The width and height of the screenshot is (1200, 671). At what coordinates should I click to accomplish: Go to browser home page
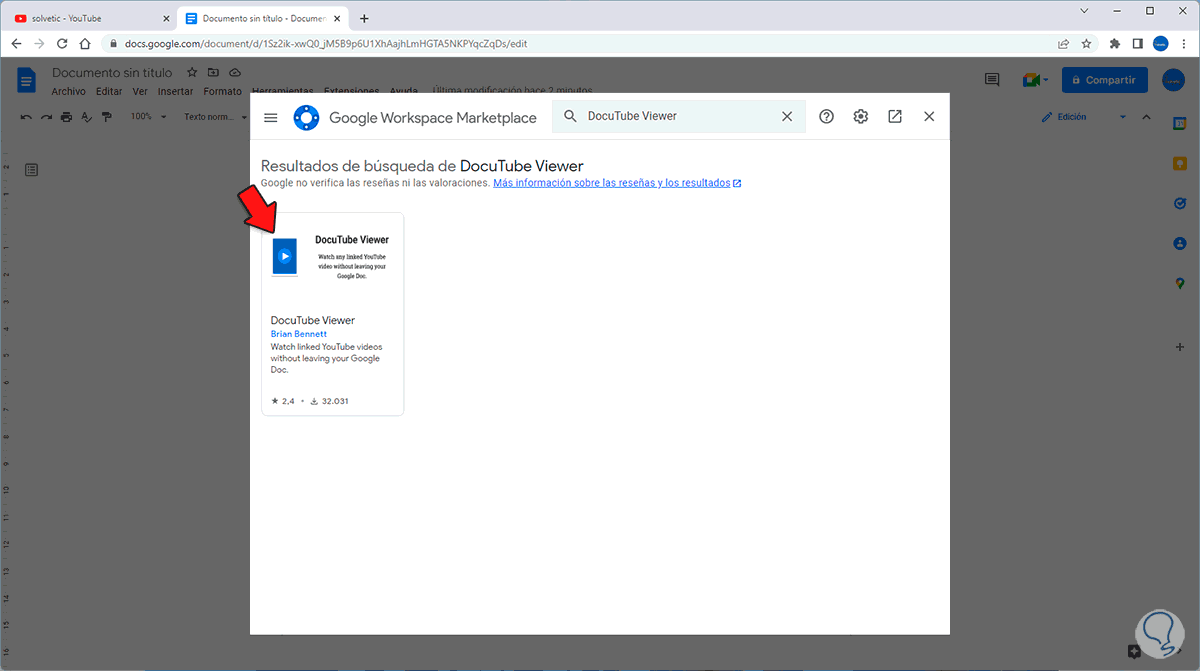point(86,44)
